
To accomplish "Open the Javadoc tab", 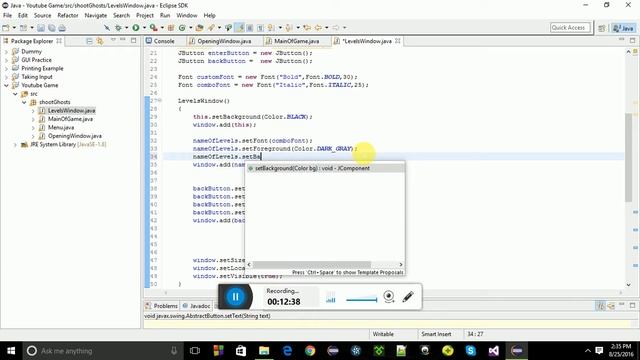I will tap(196, 305).
